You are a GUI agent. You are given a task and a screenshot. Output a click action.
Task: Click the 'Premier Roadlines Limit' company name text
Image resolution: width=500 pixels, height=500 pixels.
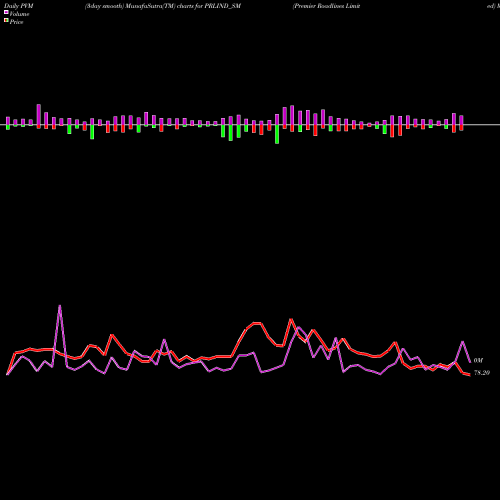(326, 6)
